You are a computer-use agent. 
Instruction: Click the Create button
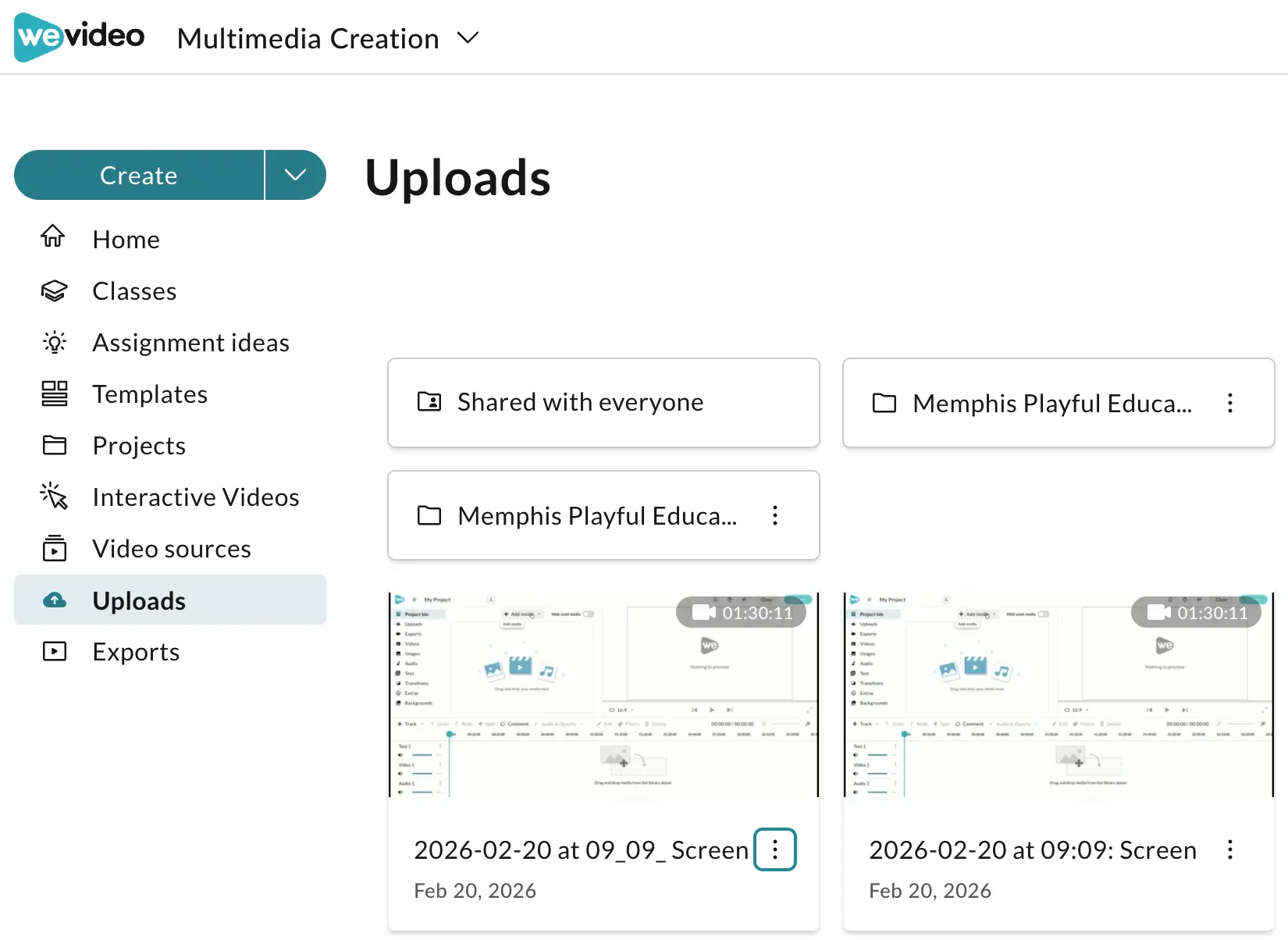coord(139,175)
